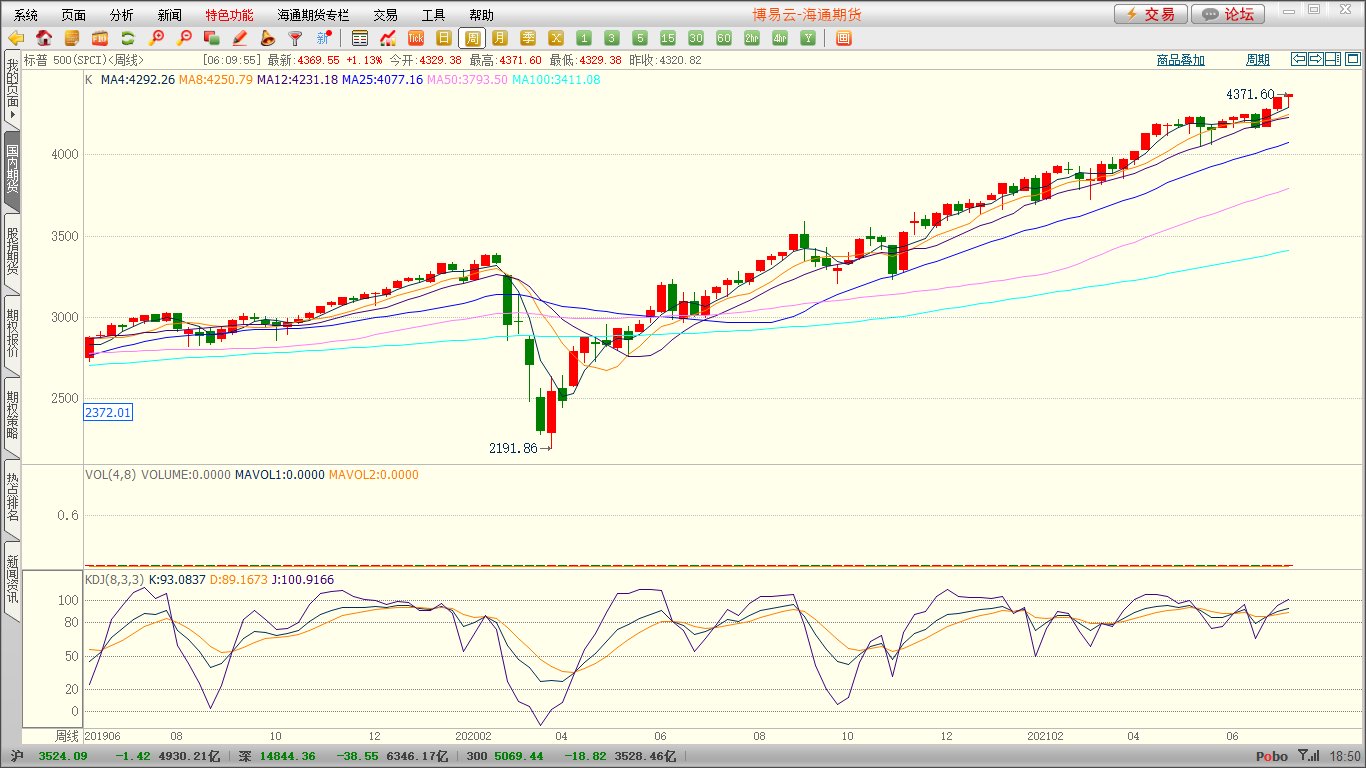Open the 帮助 menu

pos(482,15)
